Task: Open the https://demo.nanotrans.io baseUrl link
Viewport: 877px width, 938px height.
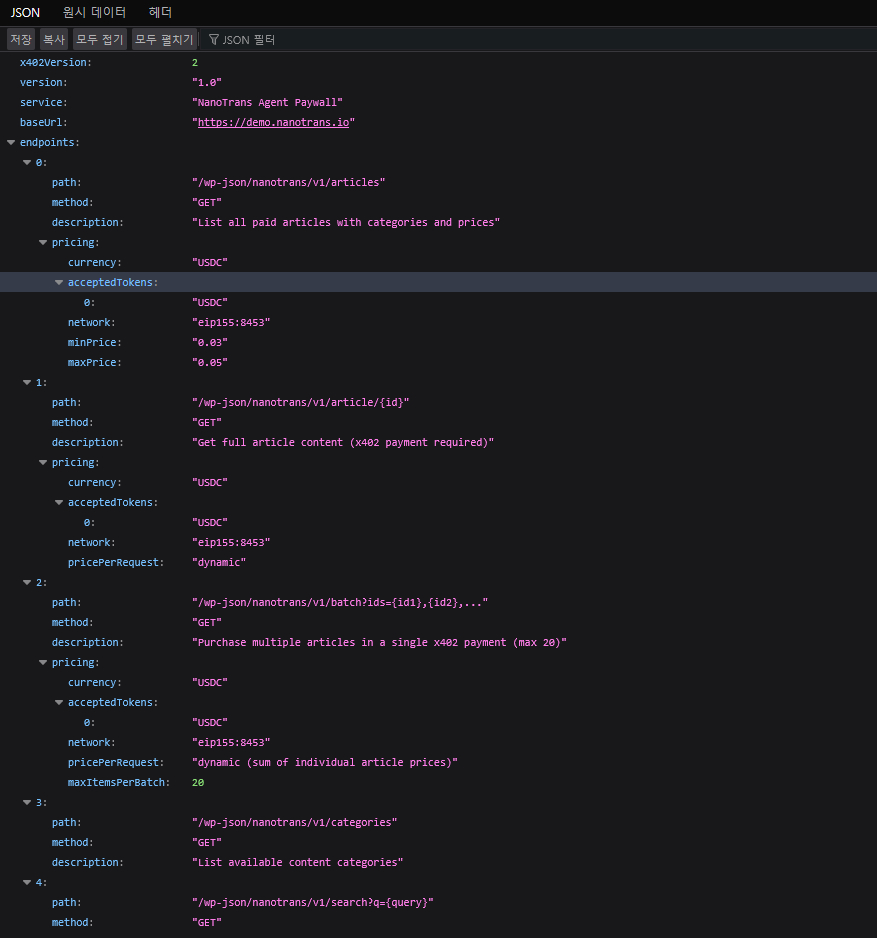Action: [x=275, y=122]
